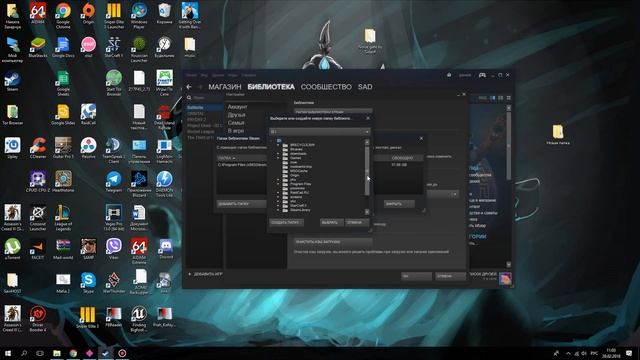Select Аккаунт in the settings sidebar
640x360 pixels.
(238, 107)
